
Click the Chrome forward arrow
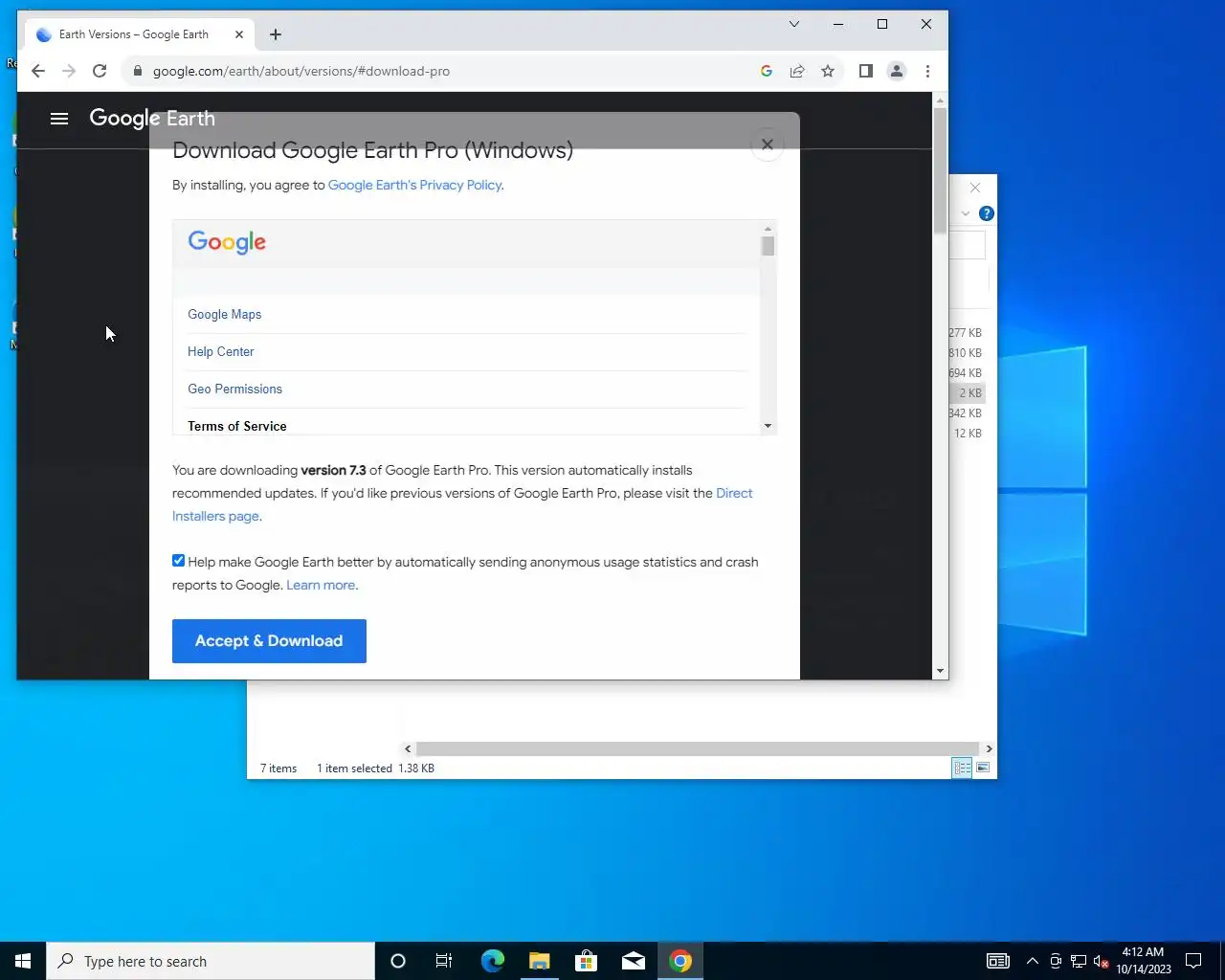coord(69,71)
